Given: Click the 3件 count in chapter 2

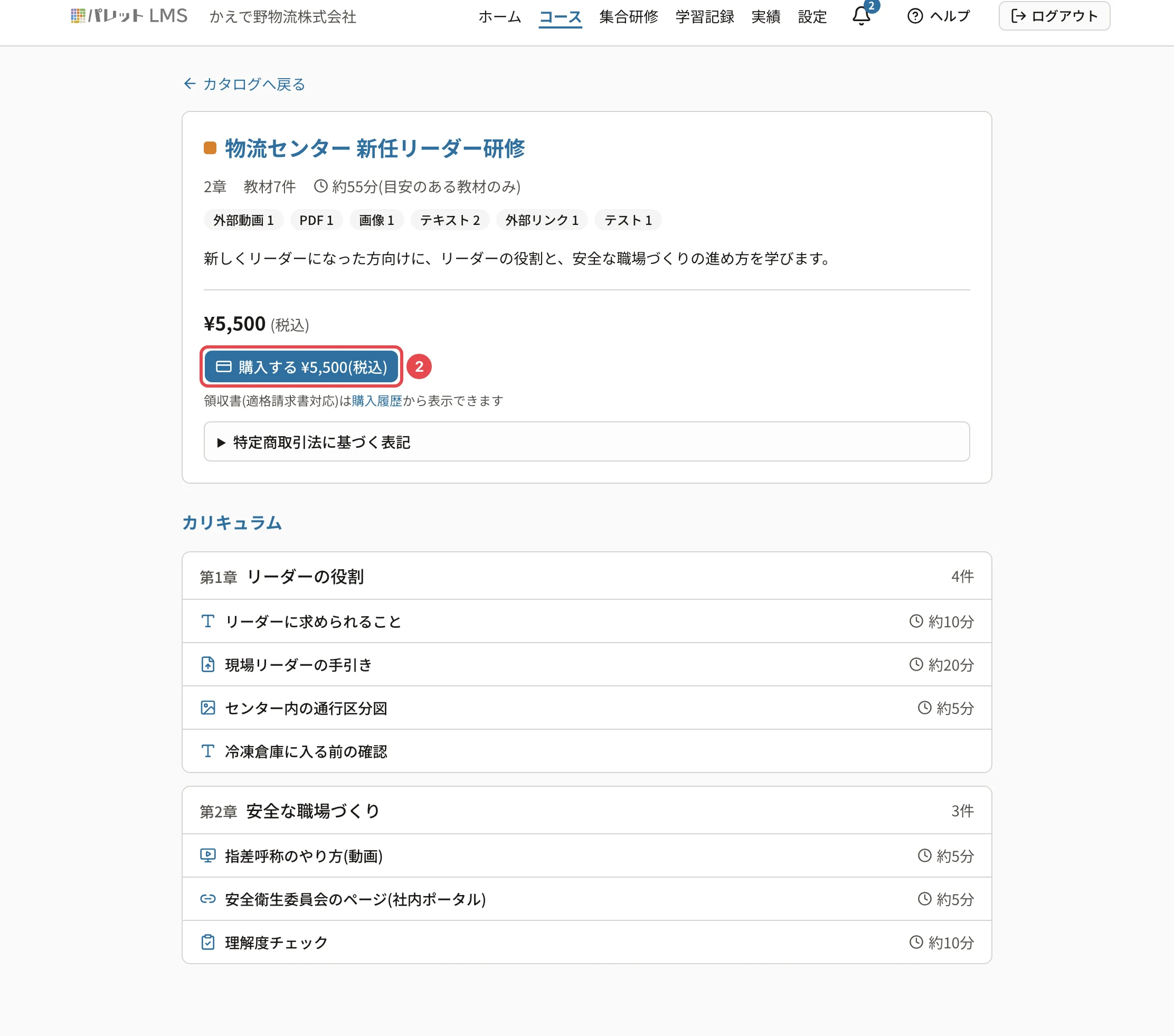Looking at the screenshot, I should (x=962, y=811).
